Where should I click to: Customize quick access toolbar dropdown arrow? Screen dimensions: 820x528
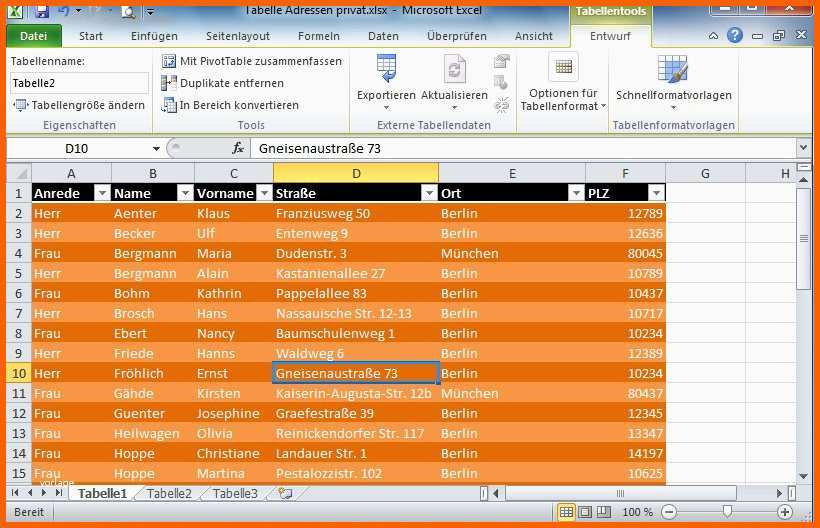tap(150, 11)
